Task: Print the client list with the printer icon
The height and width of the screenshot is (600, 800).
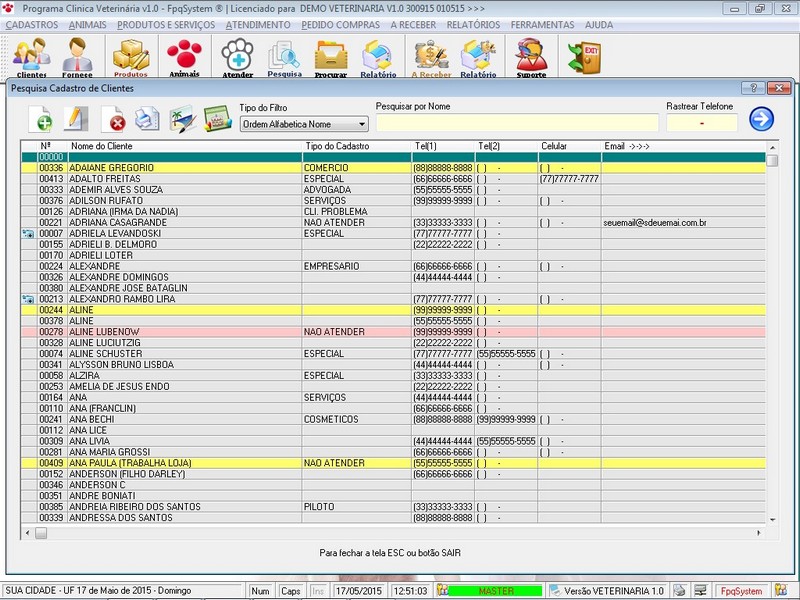Action: 147,119
